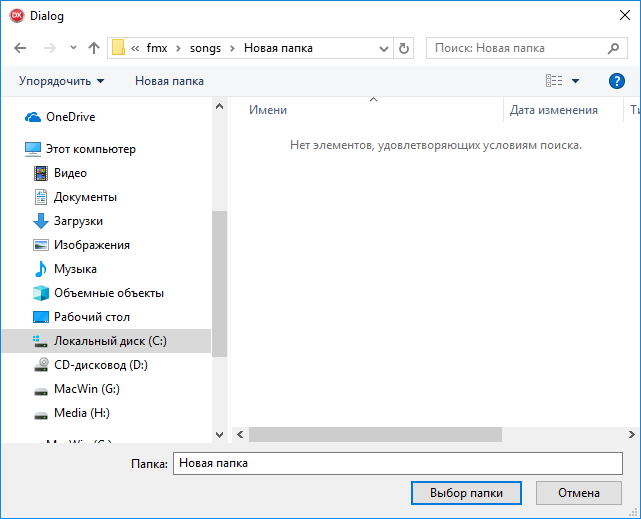This screenshot has height=519, width=641.
Task: Select OneDrive in the navigation pane
Action: [70, 117]
